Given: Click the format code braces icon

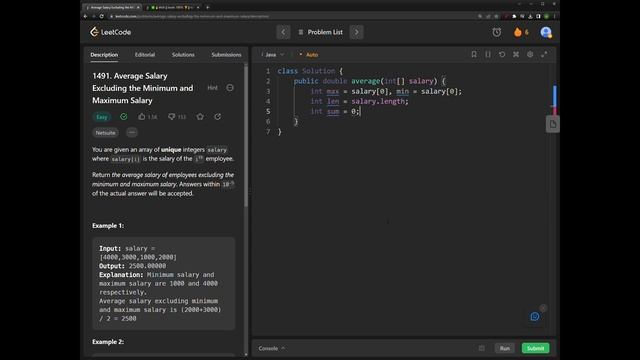Looking at the screenshot, I should click(488, 54).
